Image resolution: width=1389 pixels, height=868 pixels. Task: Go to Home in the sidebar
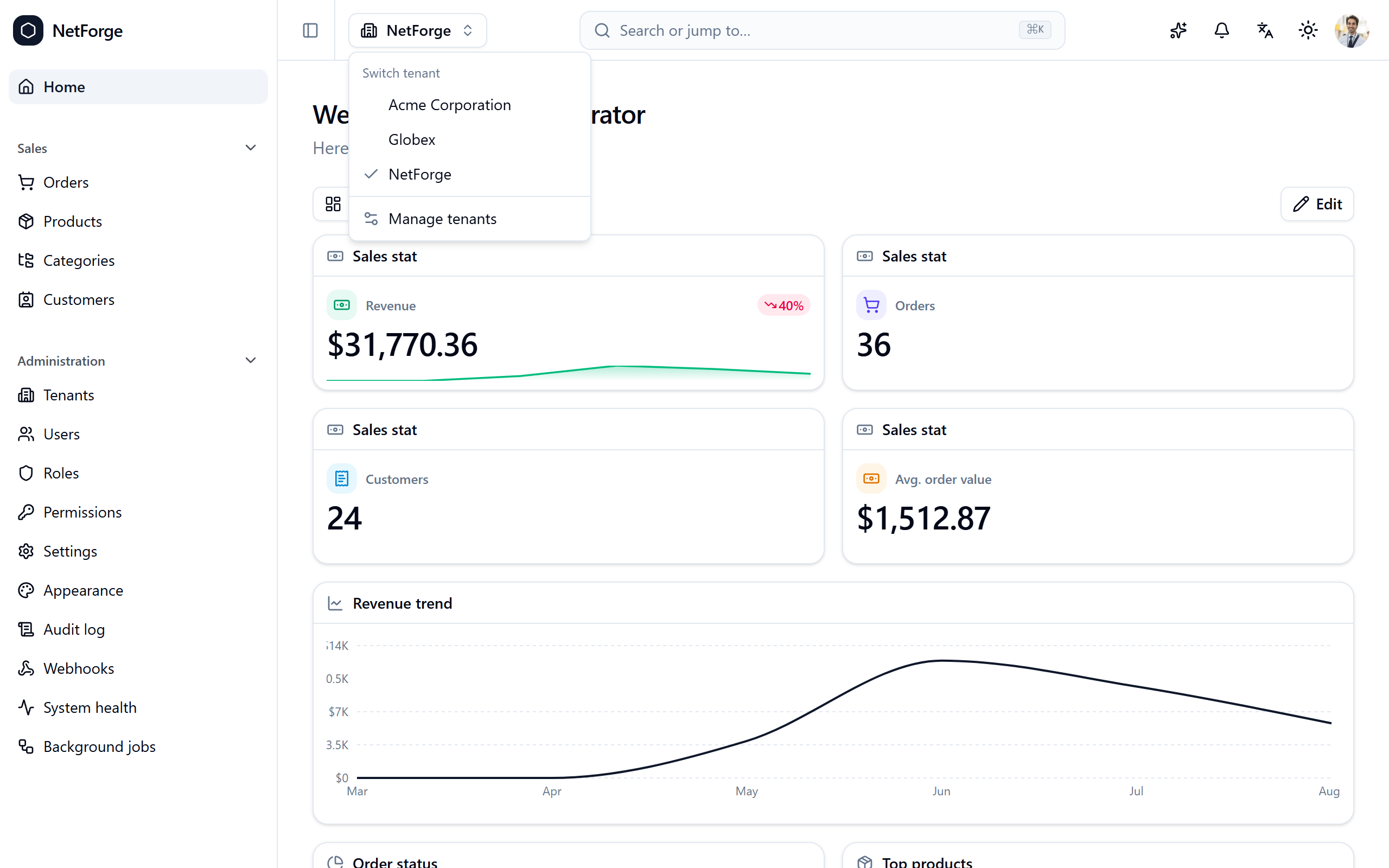138,87
